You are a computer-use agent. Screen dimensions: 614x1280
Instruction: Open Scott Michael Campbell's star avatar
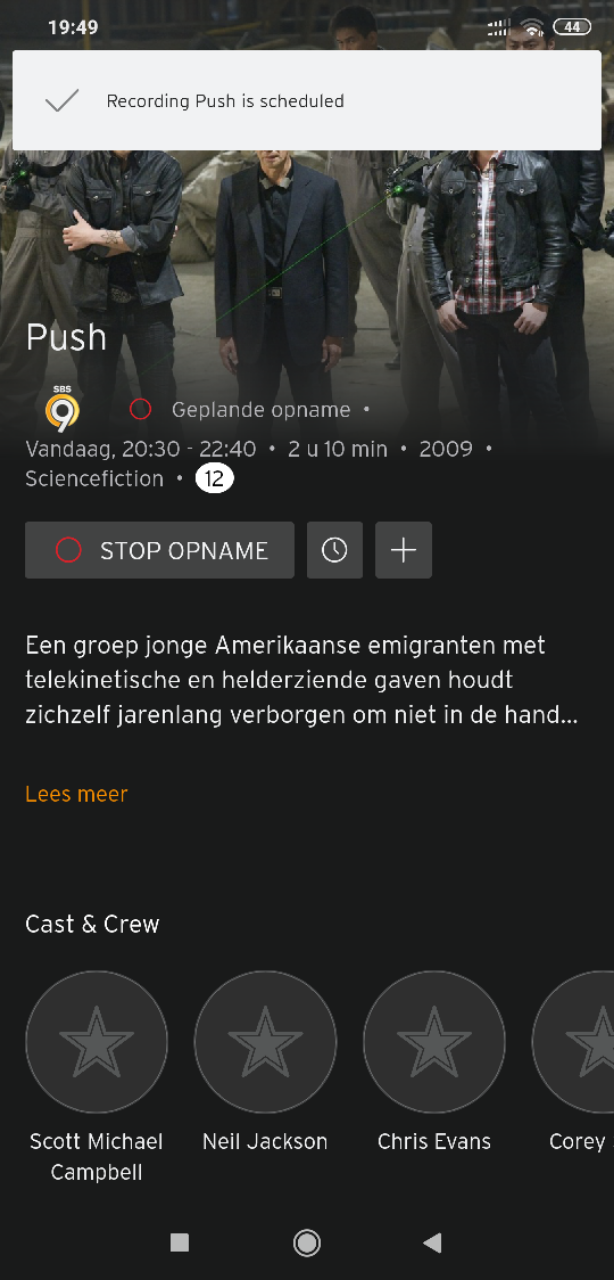click(x=96, y=1042)
